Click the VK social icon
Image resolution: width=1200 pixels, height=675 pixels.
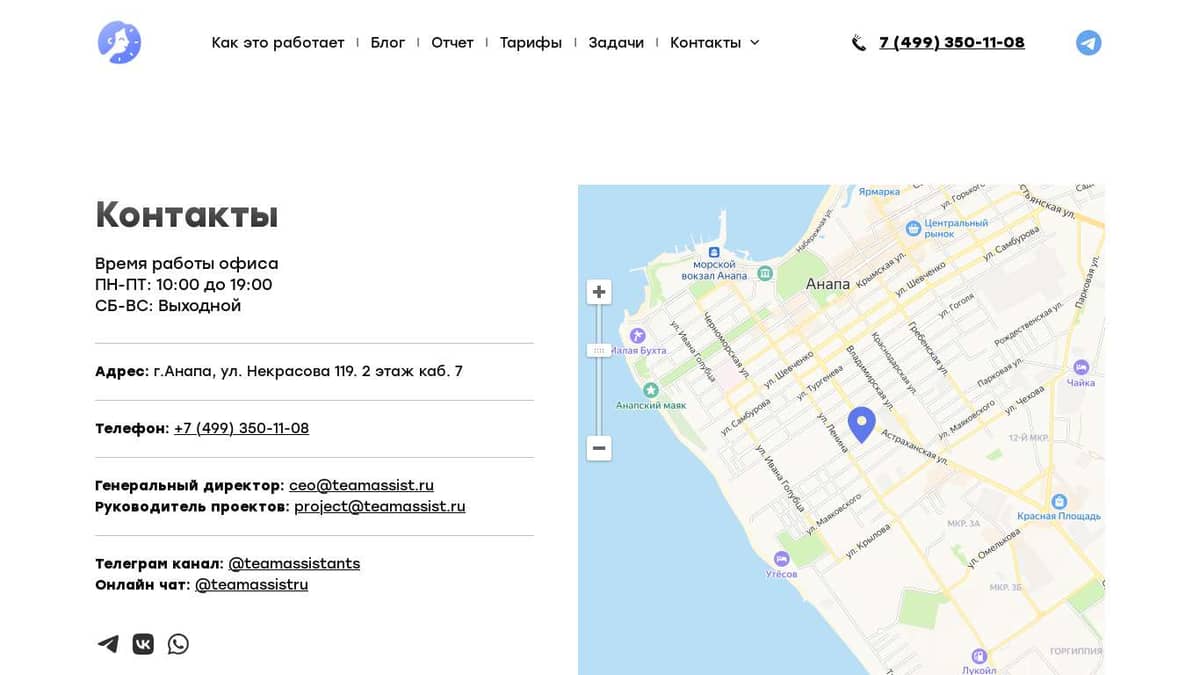pos(143,644)
